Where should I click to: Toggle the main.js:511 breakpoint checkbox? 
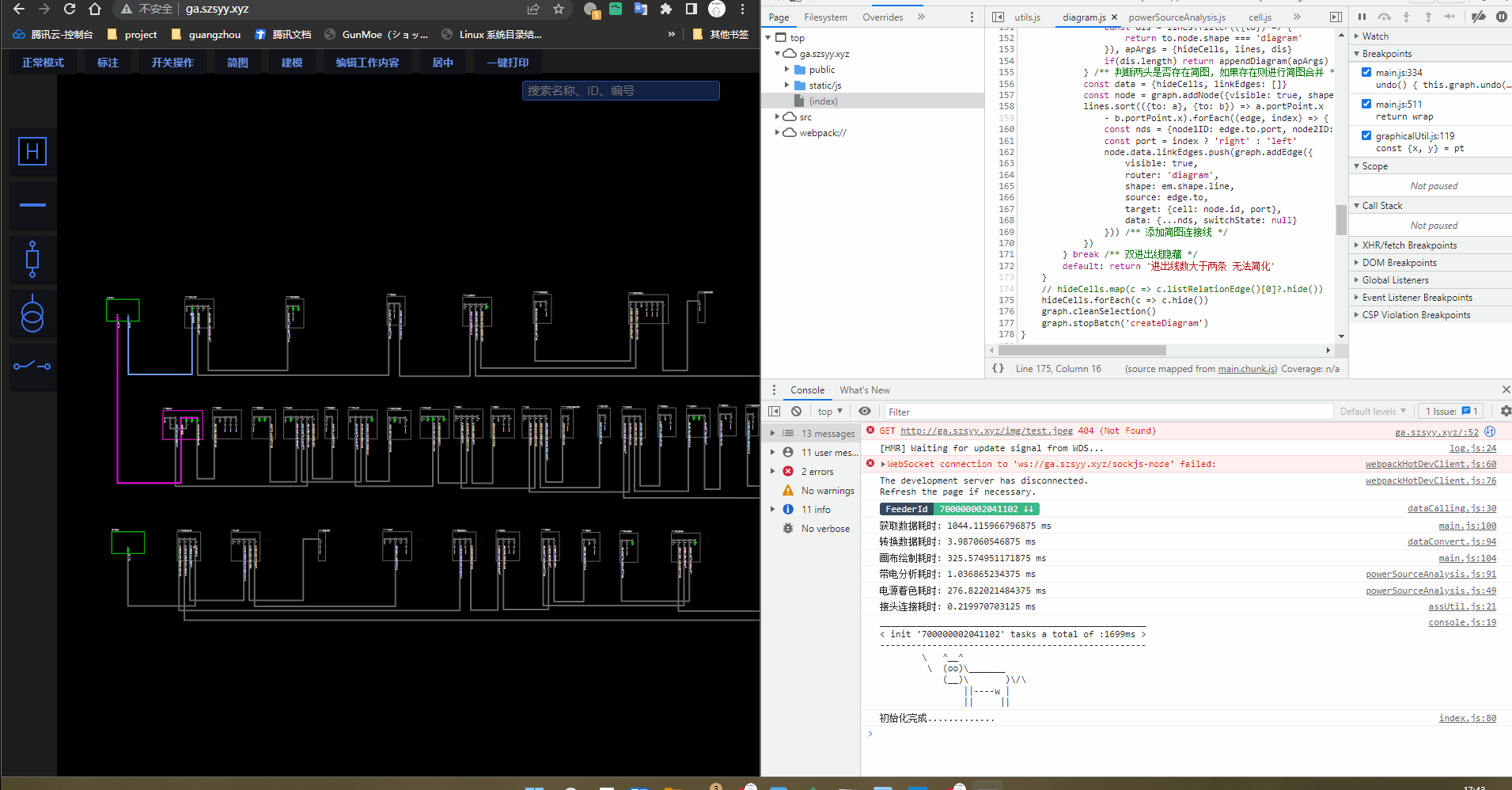(x=1366, y=104)
